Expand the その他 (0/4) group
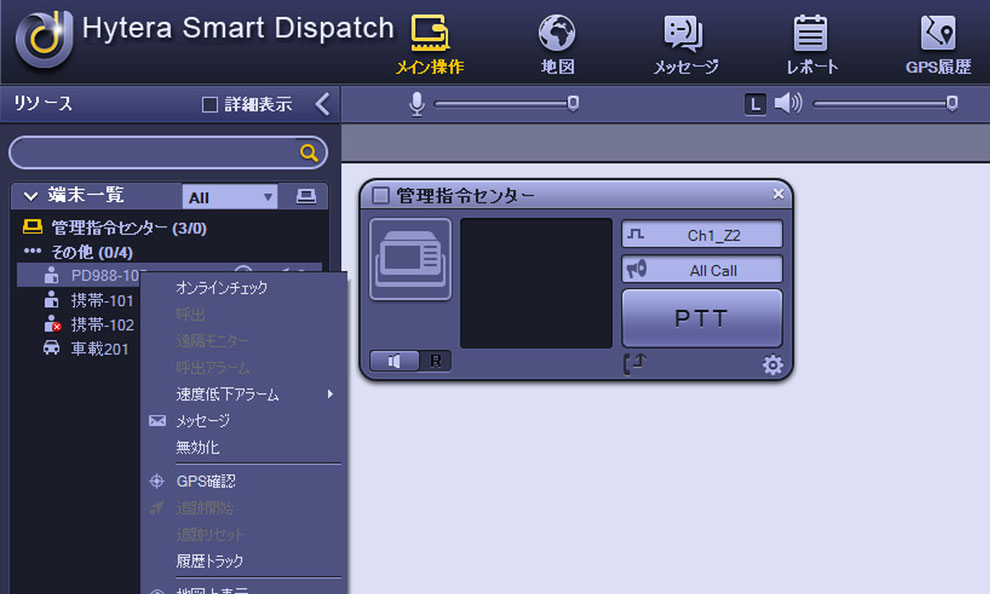Image resolution: width=990 pixels, height=594 pixels. (x=92, y=252)
